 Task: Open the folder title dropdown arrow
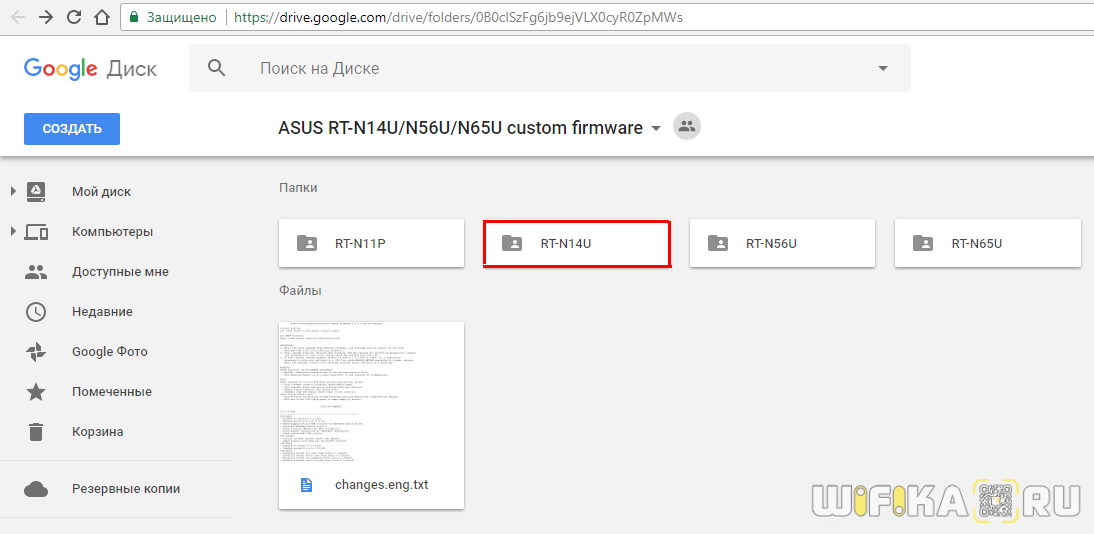click(655, 128)
